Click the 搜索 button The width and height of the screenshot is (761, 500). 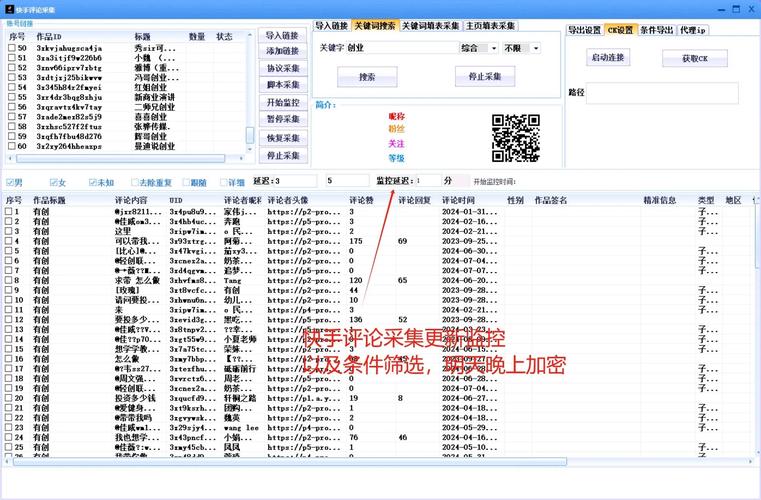point(367,77)
